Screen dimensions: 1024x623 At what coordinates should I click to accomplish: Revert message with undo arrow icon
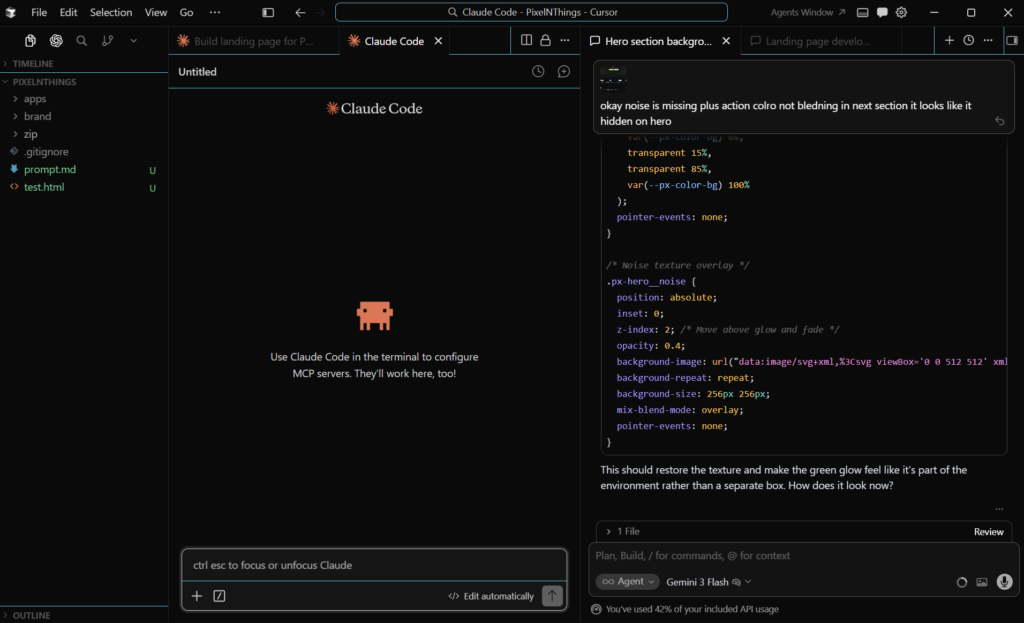[999, 121]
